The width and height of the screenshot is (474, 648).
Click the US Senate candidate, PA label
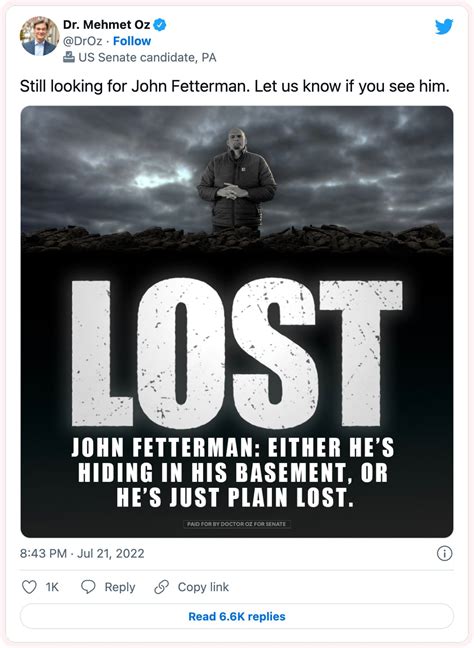[x=147, y=57]
